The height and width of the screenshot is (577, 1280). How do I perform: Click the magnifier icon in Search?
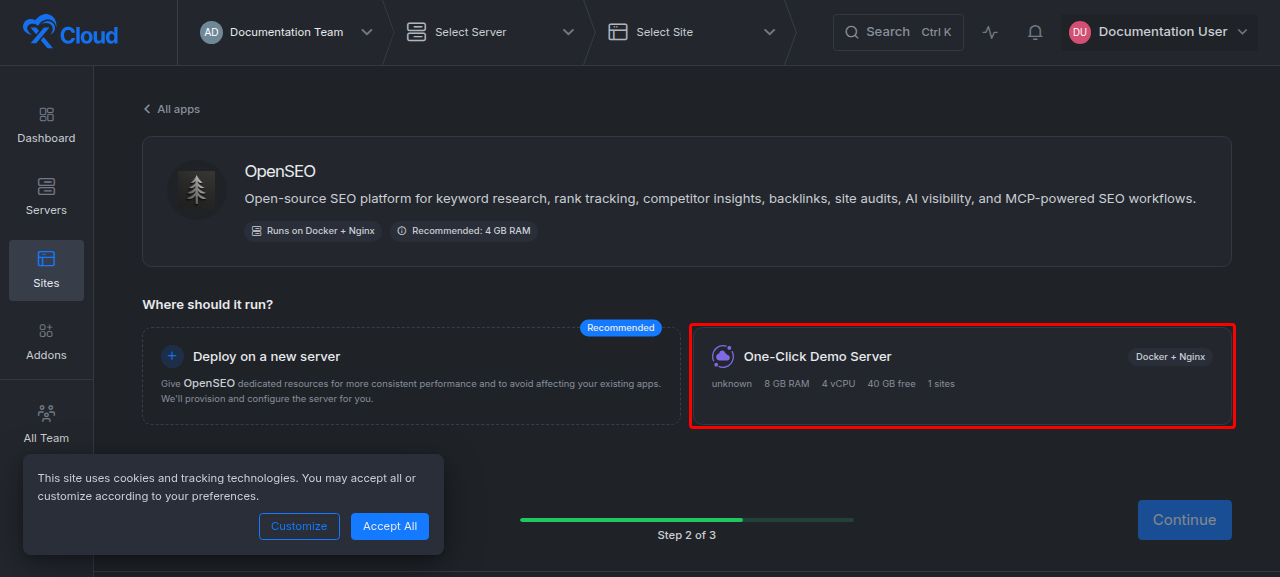click(852, 32)
